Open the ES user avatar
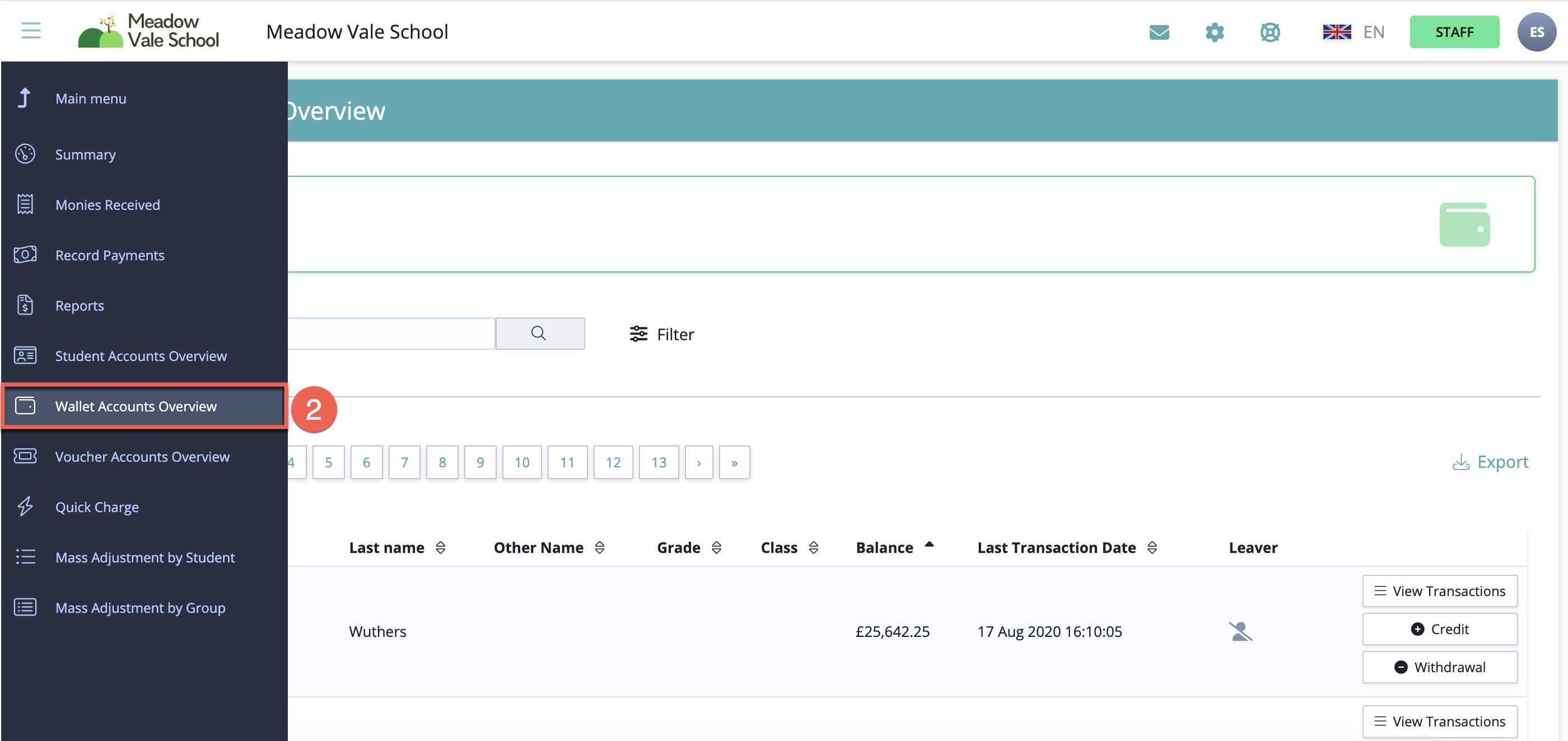Screen dimensions: 1568x741 pyautogui.click(x=1536, y=32)
